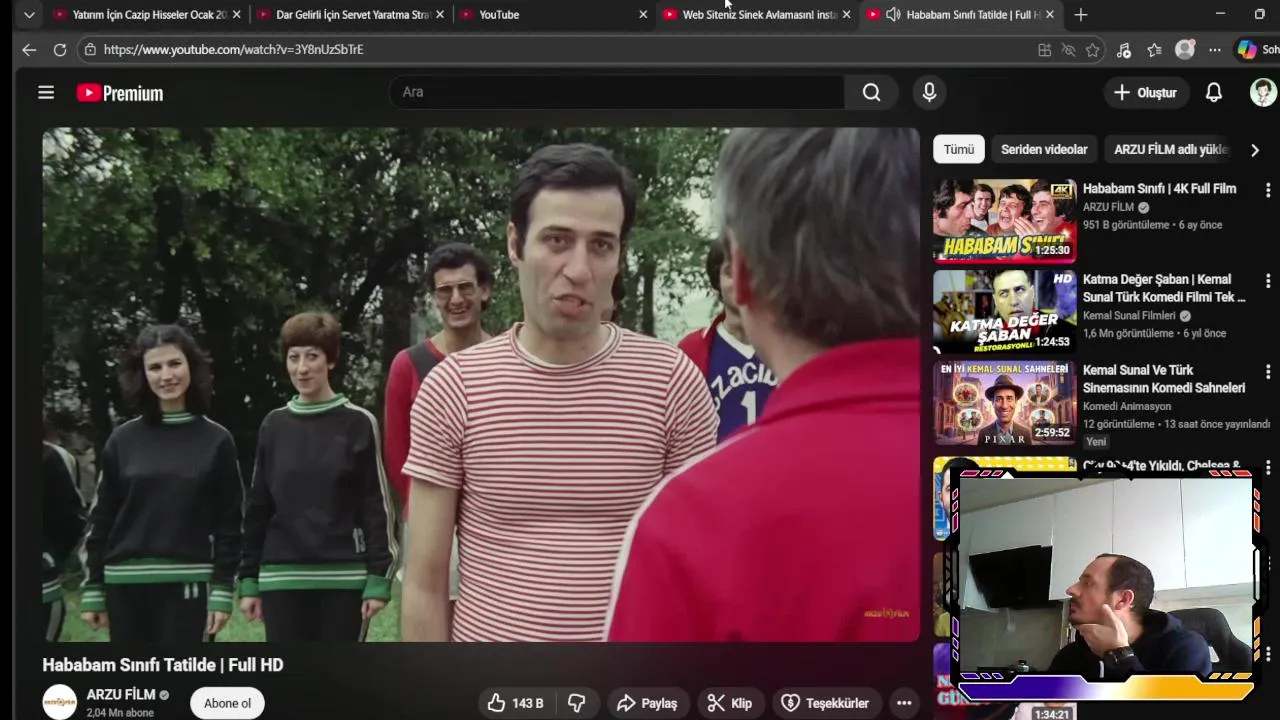The image size is (1280, 720).
Task: Open the browser profile icon
Action: pos(1185,49)
